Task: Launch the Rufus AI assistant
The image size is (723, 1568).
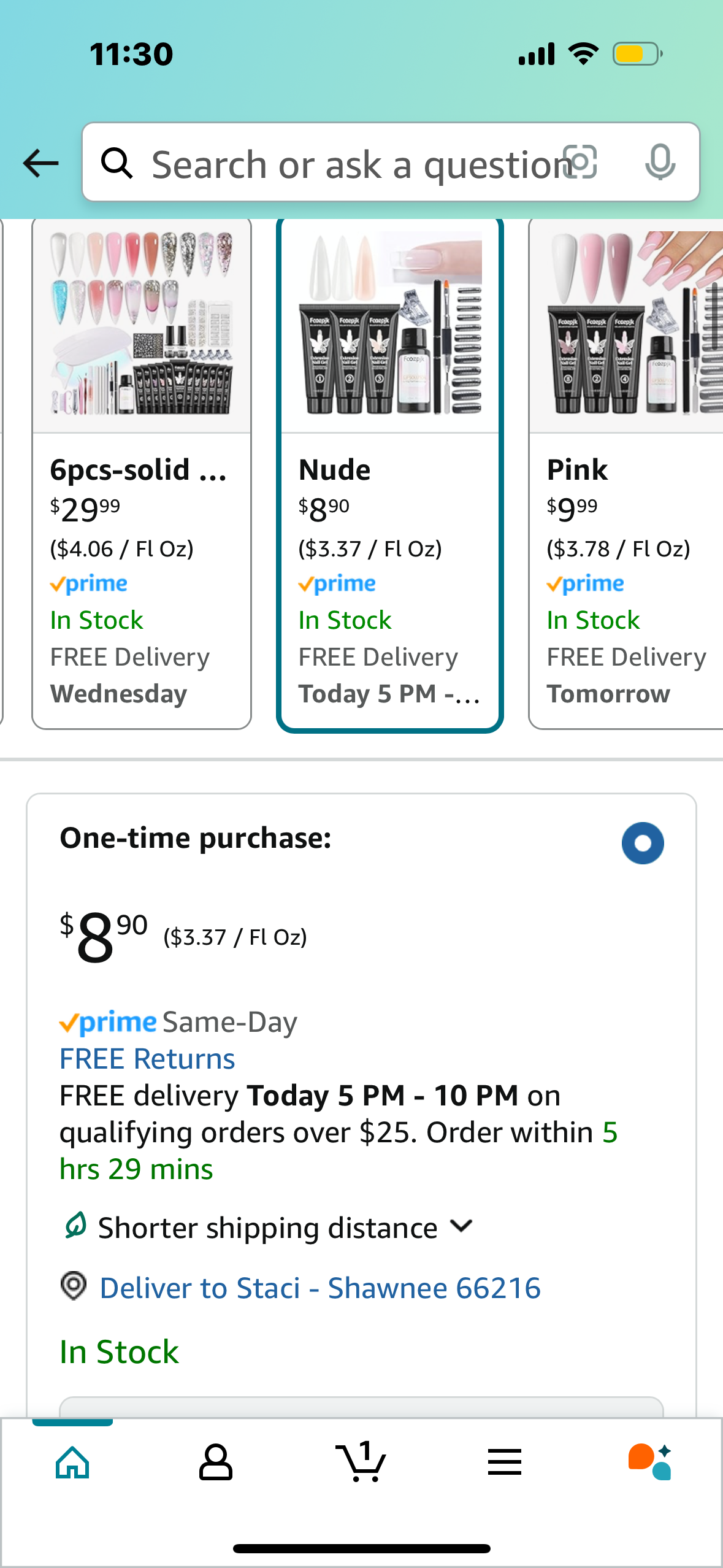Action: click(x=649, y=1462)
